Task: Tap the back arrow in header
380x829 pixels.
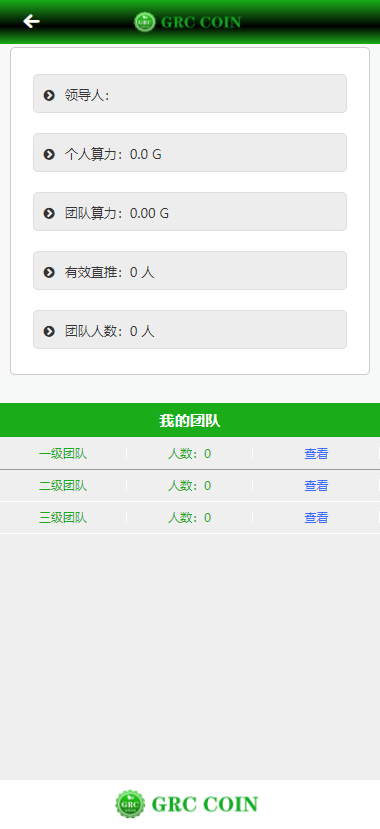Action: tap(31, 21)
